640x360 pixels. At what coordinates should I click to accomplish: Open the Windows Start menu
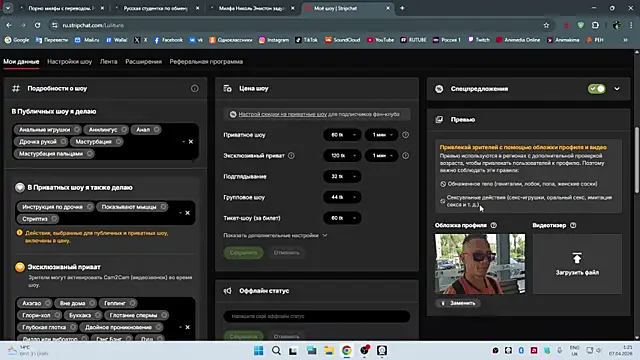click(x=258, y=351)
